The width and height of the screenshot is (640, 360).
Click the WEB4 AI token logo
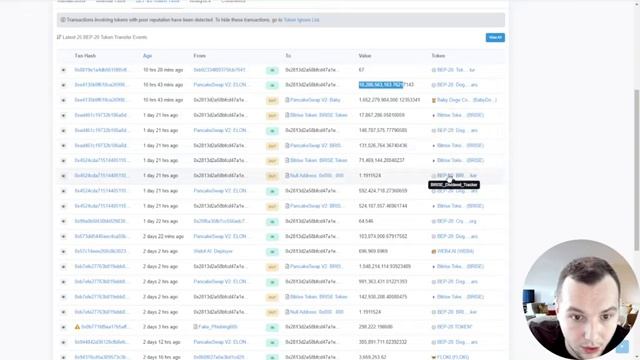coord(434,251)
